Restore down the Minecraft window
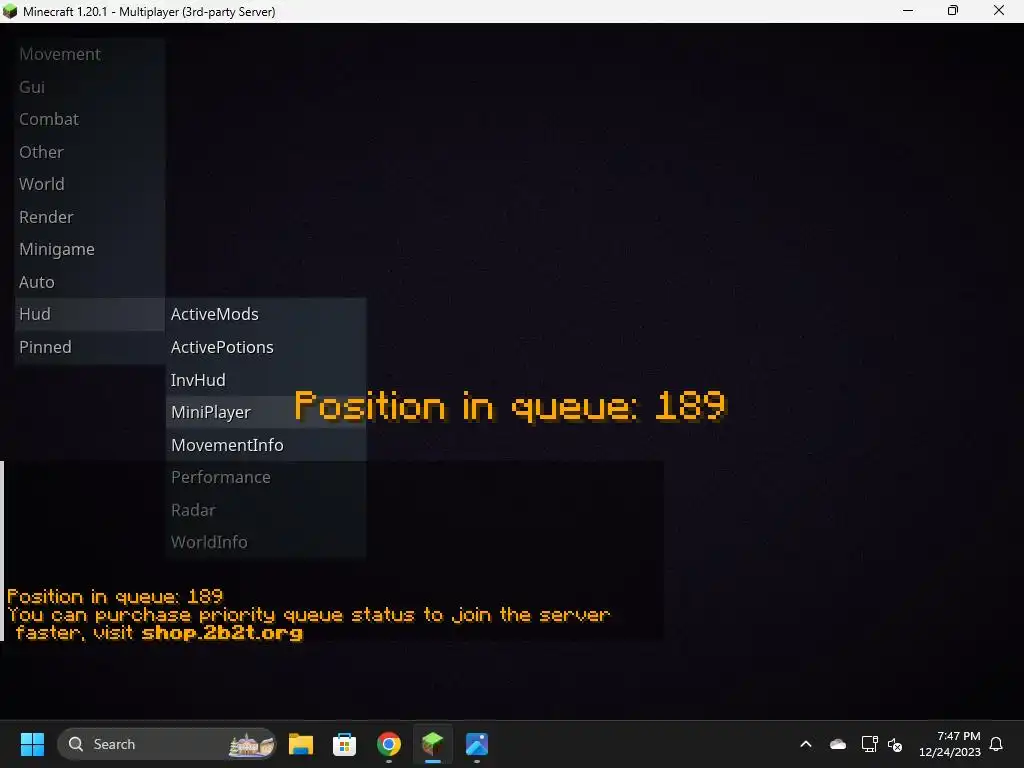1024x768 pixels. (953, 11)
